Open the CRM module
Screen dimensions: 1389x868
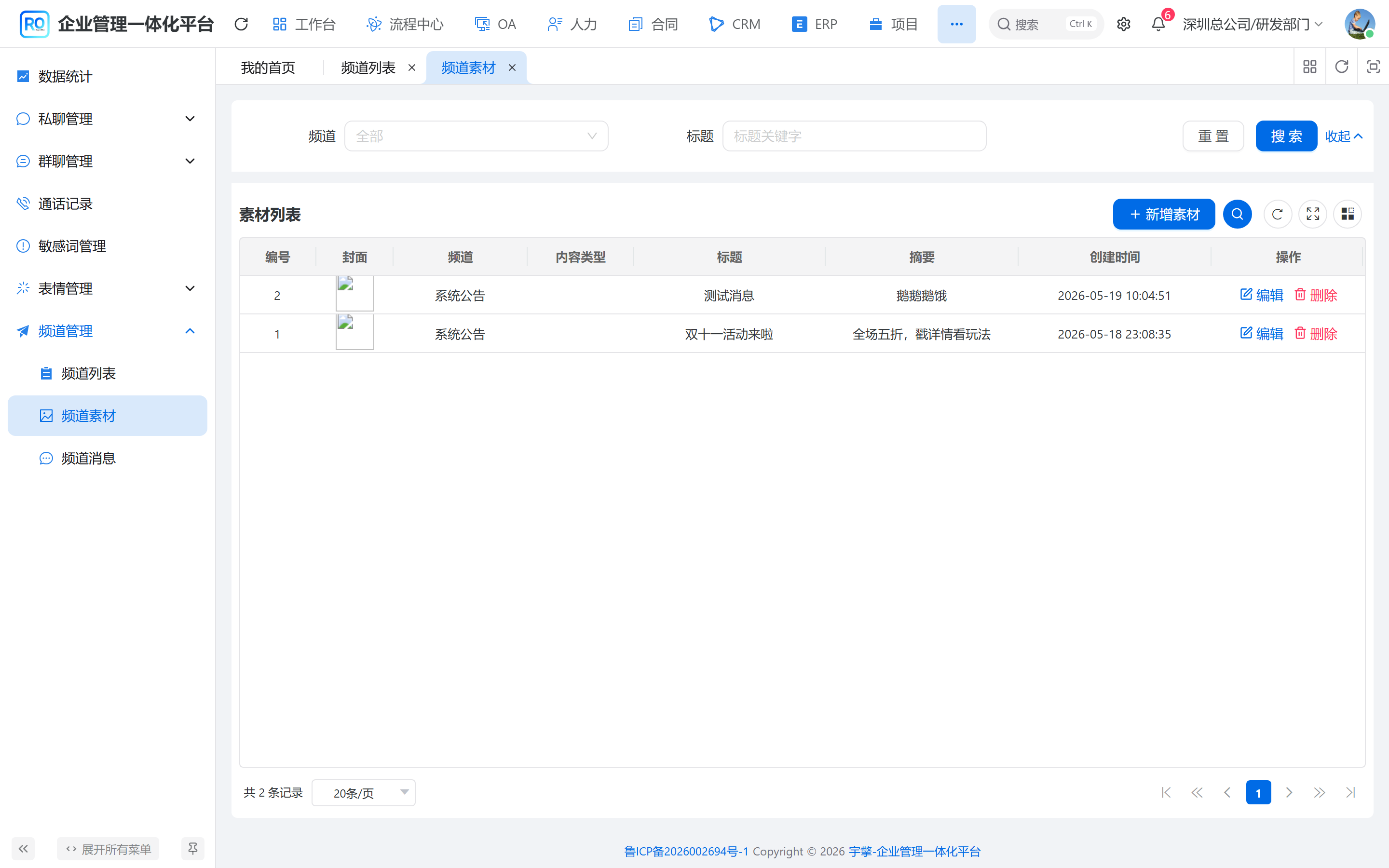click(x=735, y=24)
